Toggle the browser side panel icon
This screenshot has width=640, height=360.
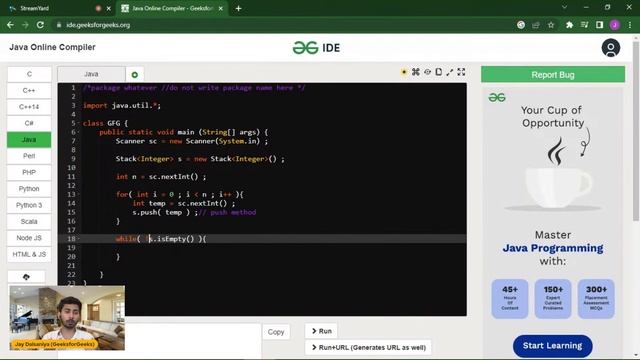click(x=600, y=25)
